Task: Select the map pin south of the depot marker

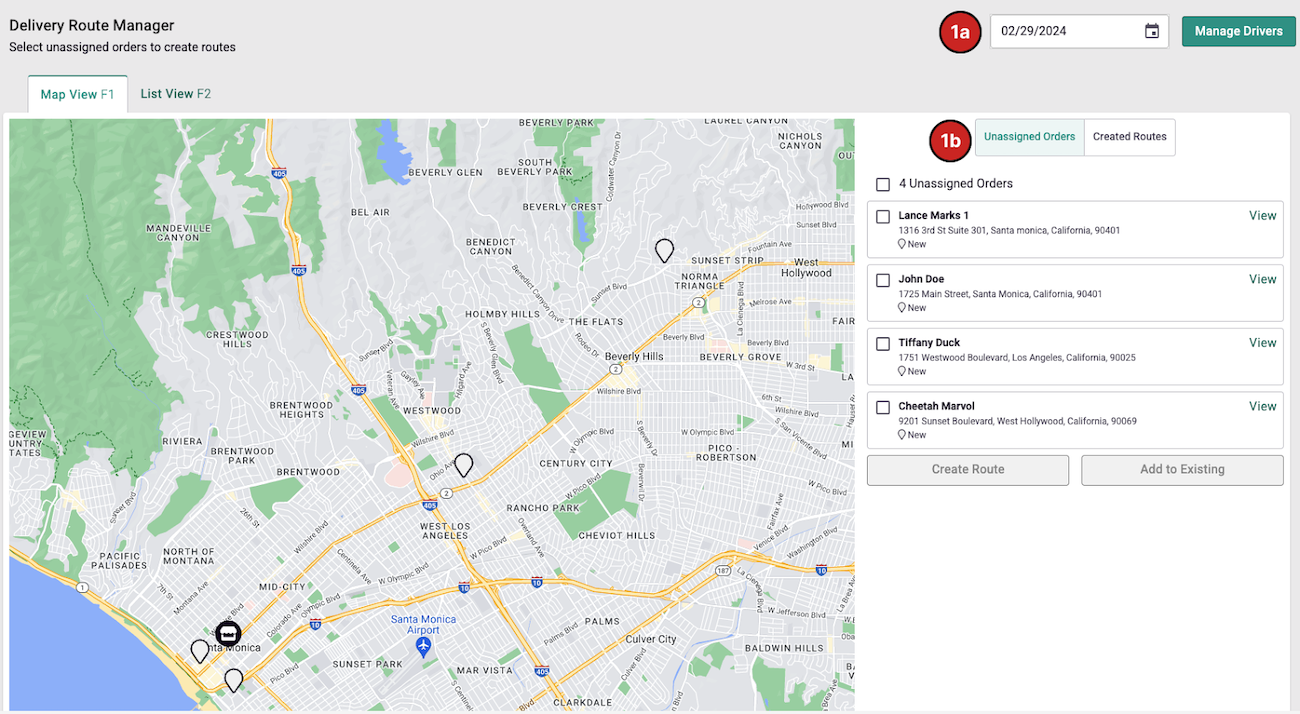Action: (233, 681)
